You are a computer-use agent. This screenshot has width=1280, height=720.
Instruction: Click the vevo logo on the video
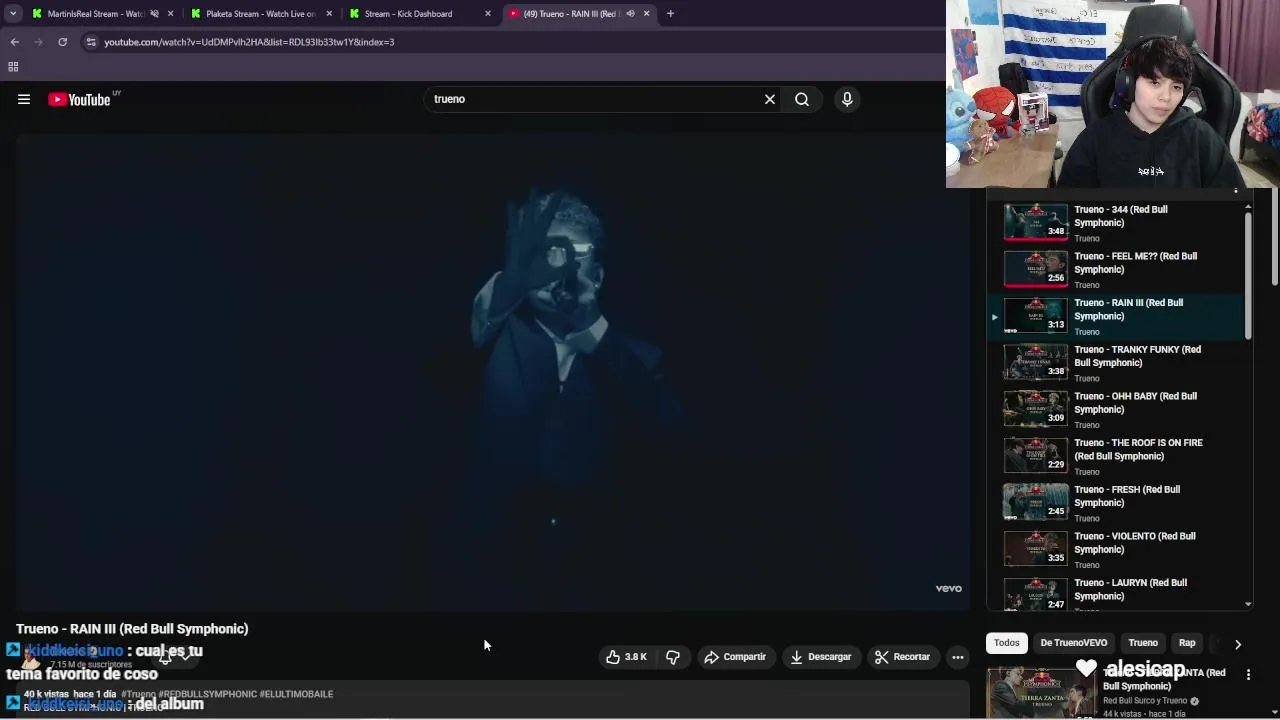(948, 589)
